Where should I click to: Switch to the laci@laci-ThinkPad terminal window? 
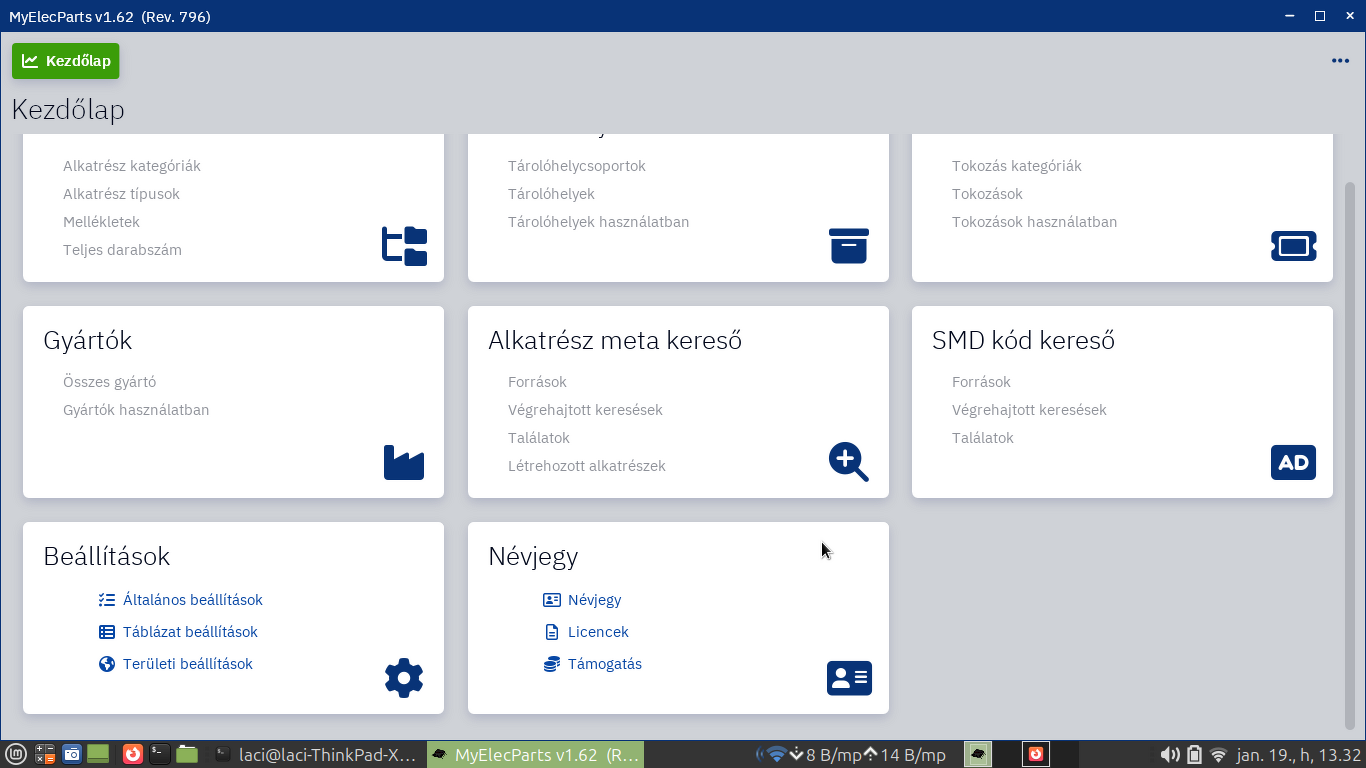click(316, 755)
